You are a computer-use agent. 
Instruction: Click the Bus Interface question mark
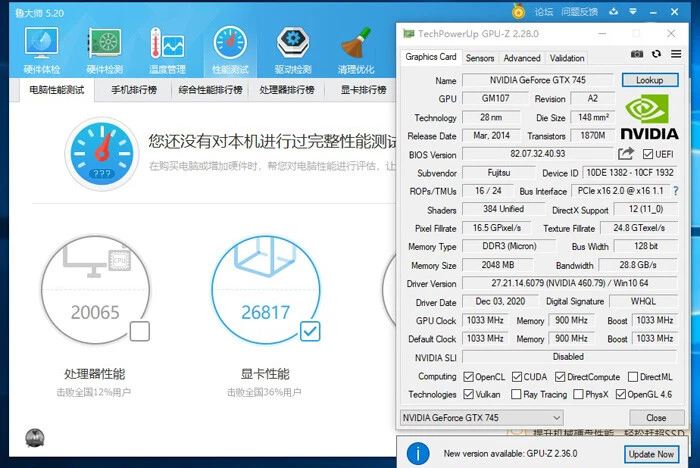pyautogui.click(x=676, y=191)
